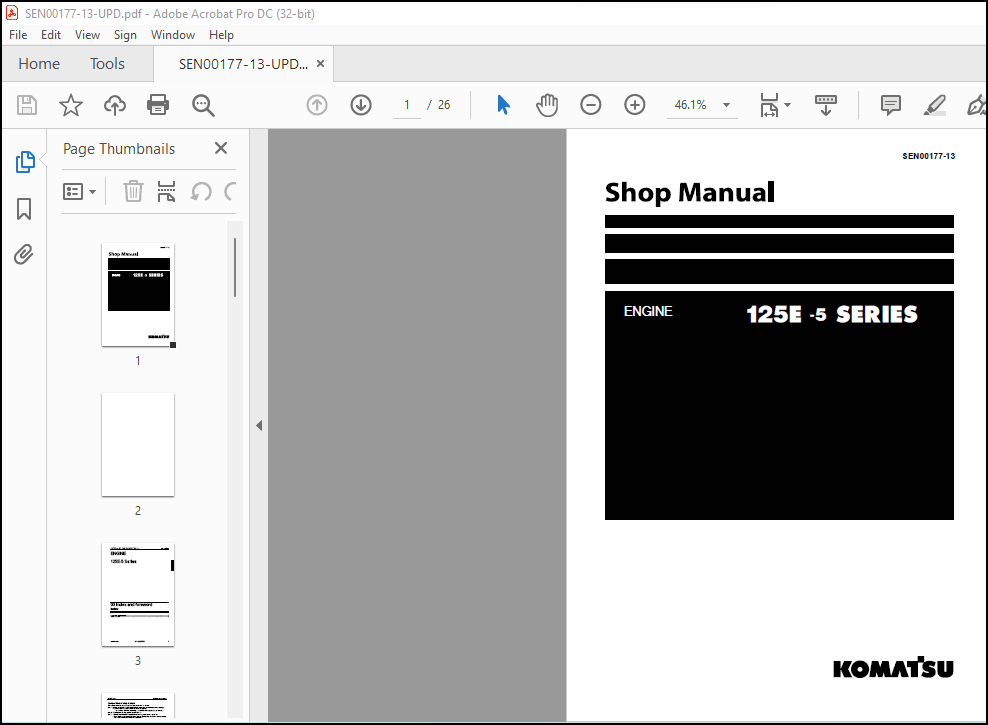Image resolution: width=988 pixels, height=725 pixels.
Task: Select page 3 thumbnail
Action: (x=137, y=595)
